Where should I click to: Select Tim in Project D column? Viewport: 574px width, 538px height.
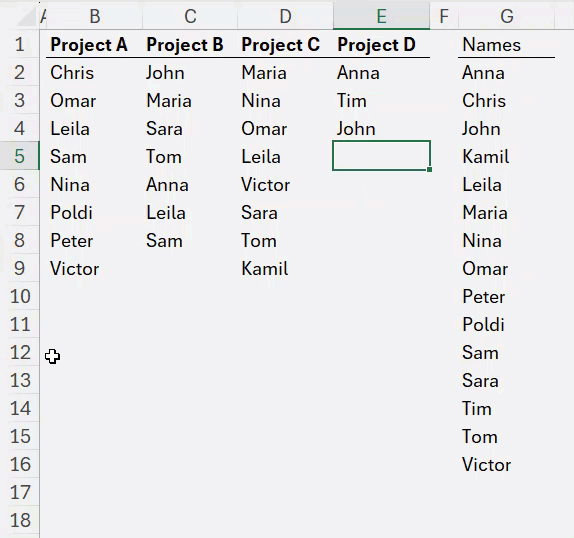click(351, 101)
